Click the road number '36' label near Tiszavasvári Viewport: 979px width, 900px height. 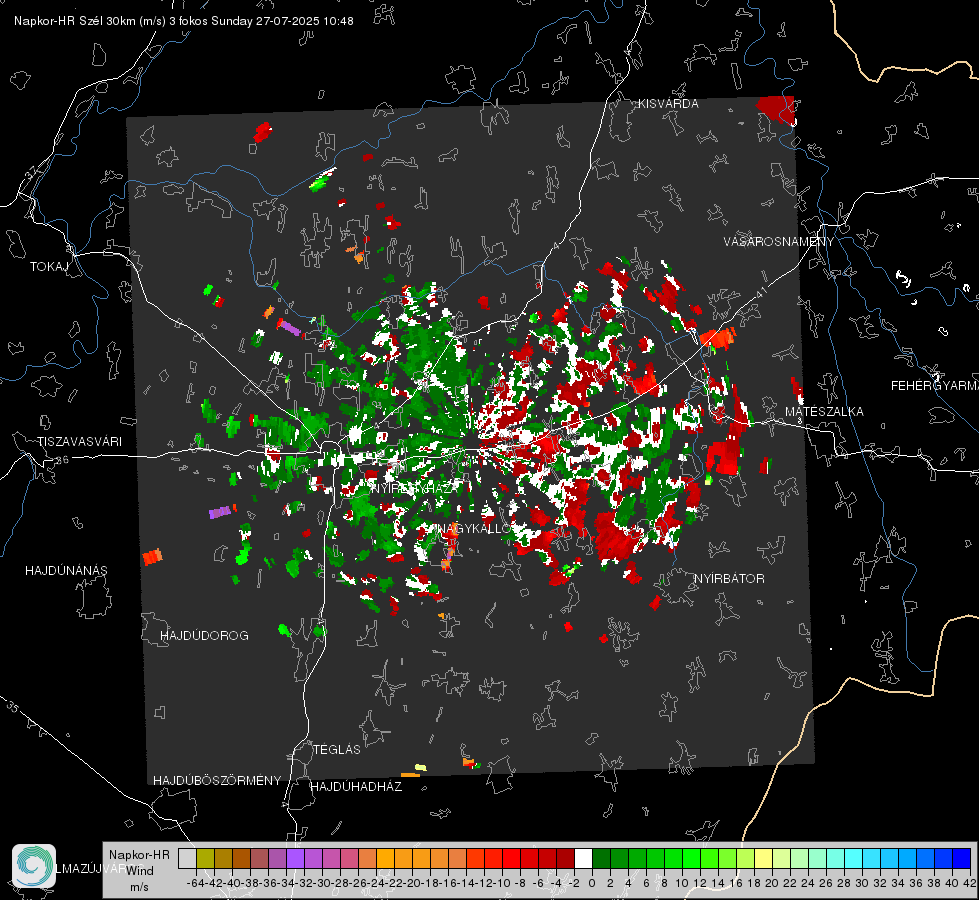tap(62, 460)
